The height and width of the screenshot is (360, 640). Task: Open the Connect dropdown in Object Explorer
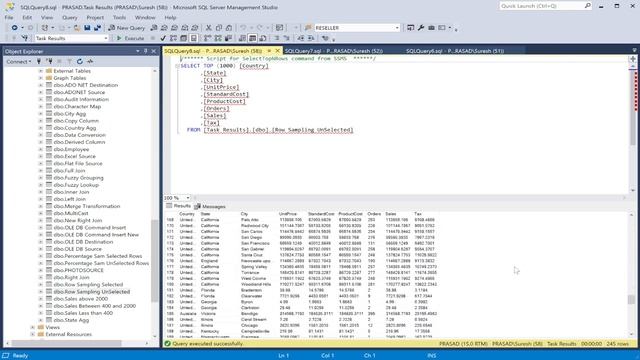18,61
